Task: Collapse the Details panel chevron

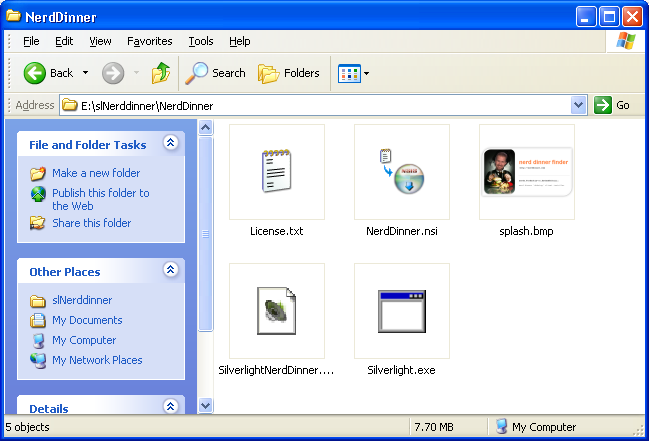Action: click(x=171, y=406)
